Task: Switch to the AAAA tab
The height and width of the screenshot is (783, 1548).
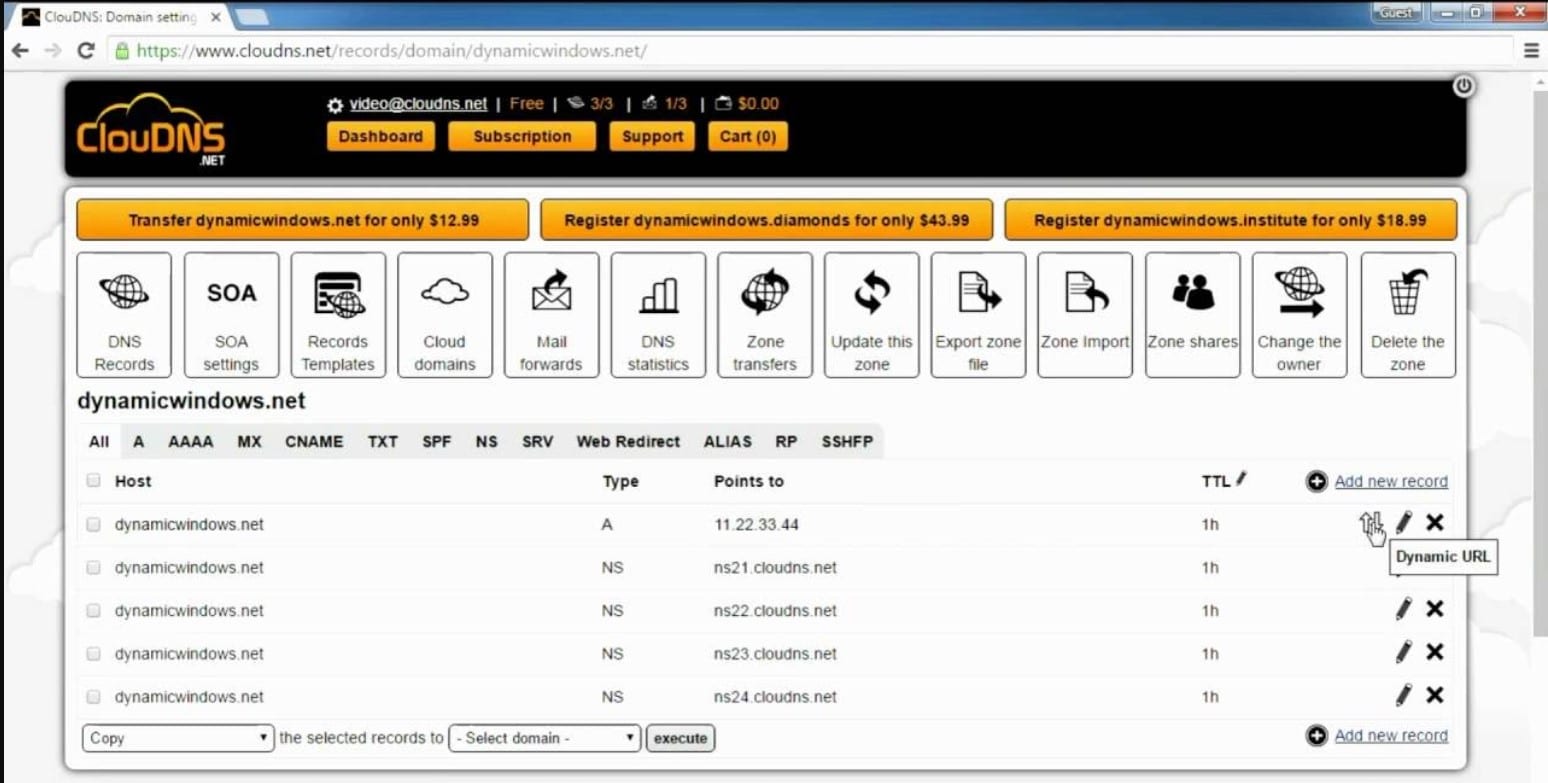Action: [x=191, y=441]
